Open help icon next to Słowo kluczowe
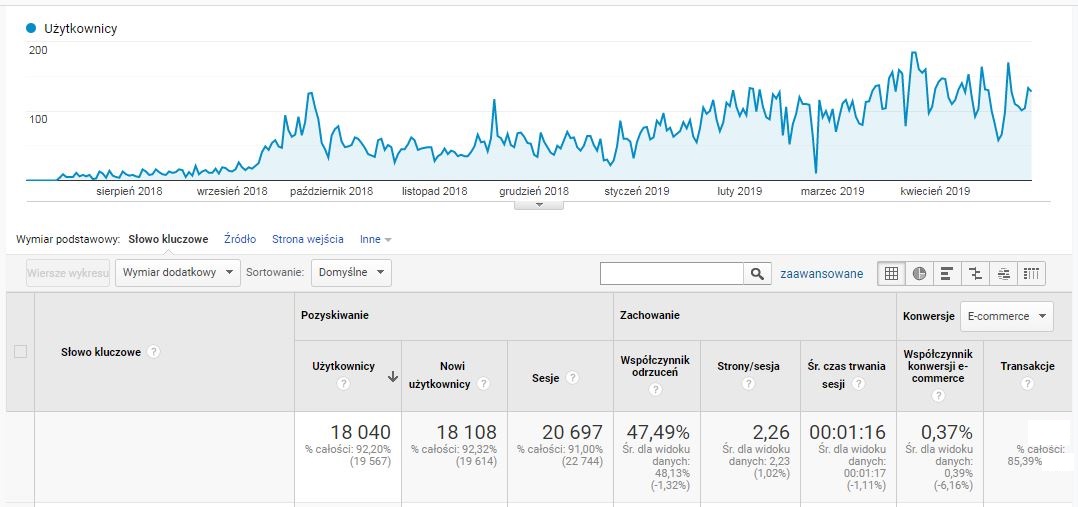Image resolution: width=1078 pixels, height=507 pixels. [x=153, y=352]
